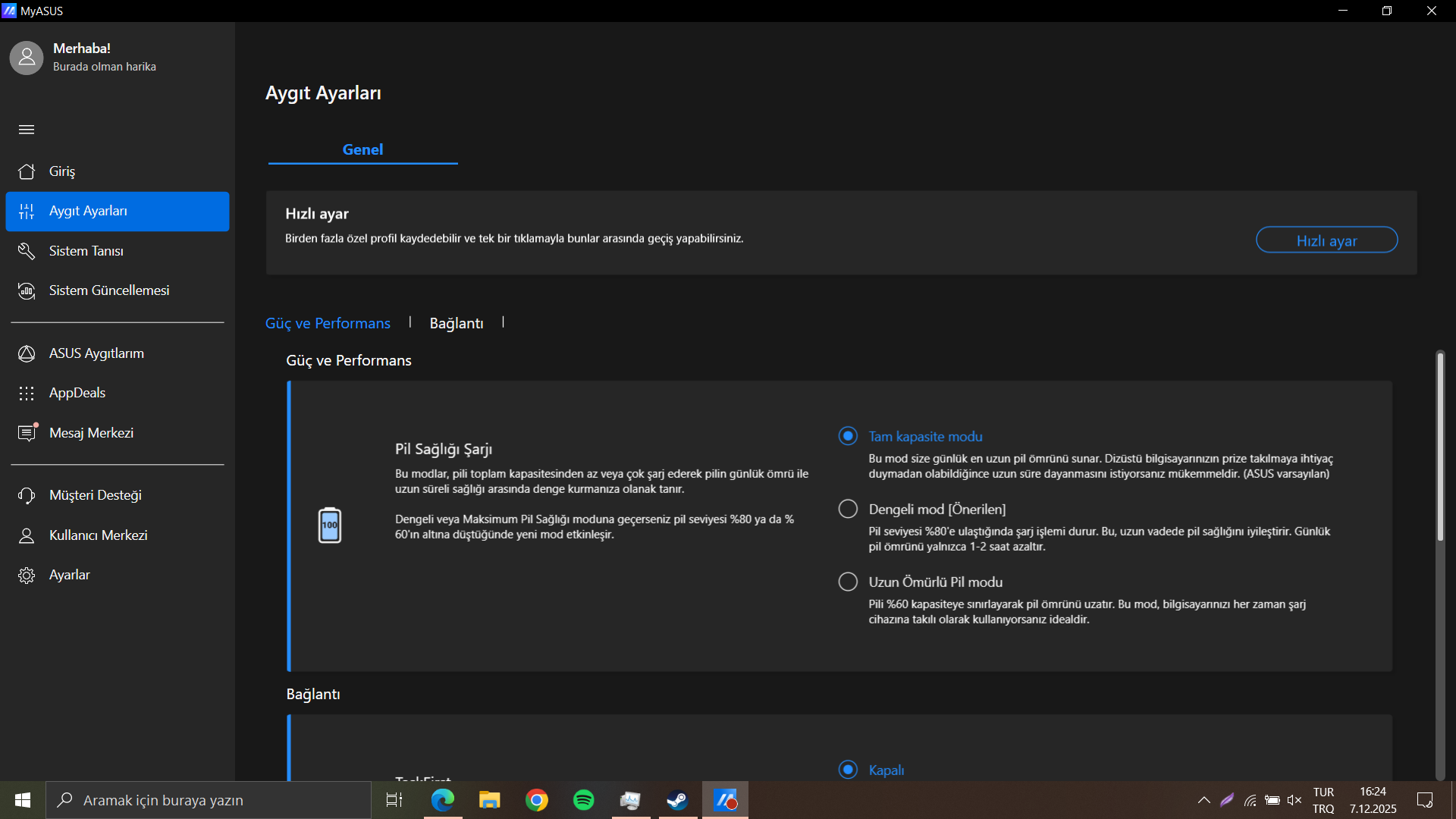Click the TUR TRQ language indicator
Image resolution: width=1456 pixels, height=819 pixels.
[x=1323, y=800]
